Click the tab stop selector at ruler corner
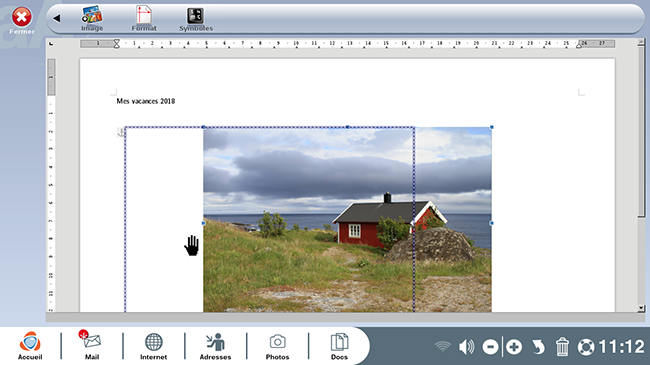This screenshot has width=650, height=365. pyautogui.click(x=51, y=44)
